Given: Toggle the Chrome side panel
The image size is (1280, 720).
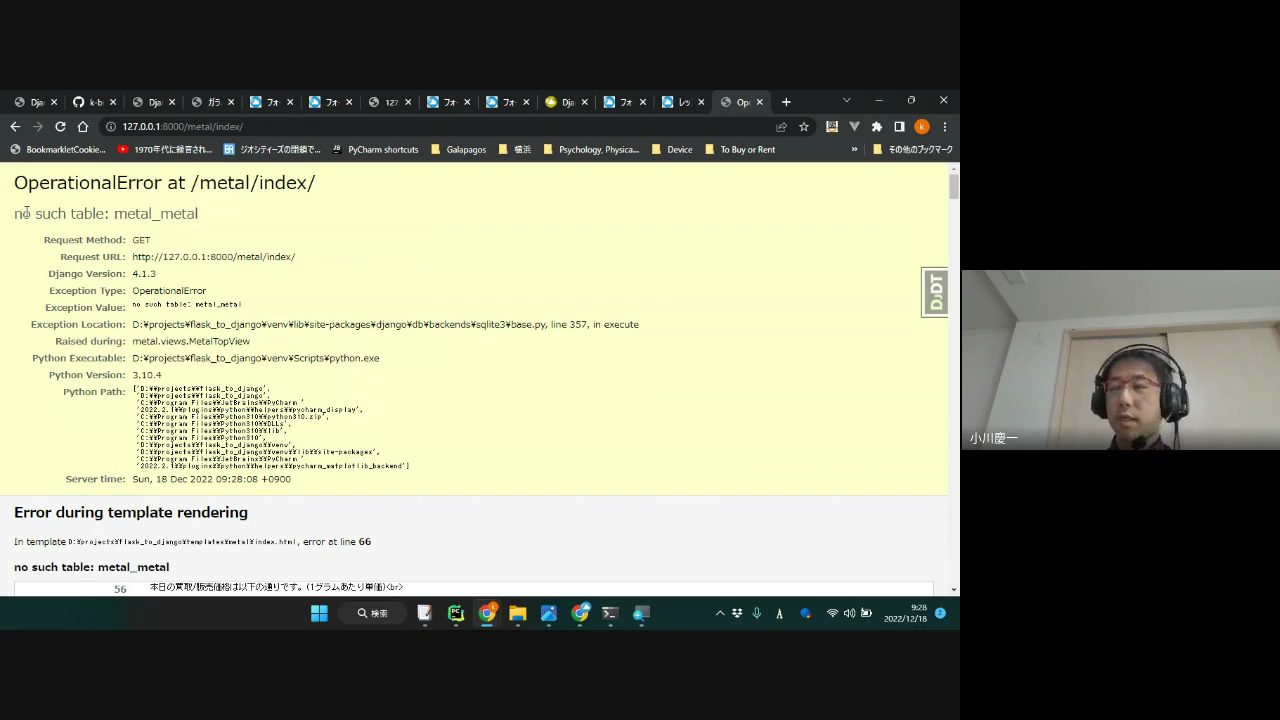Looking at the screenshot, I should coord(899,127).
